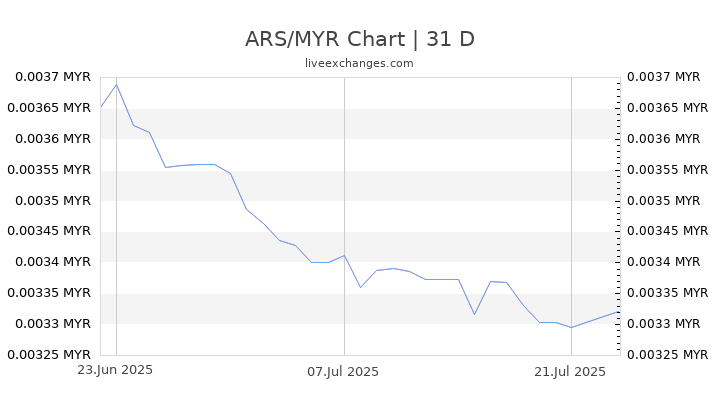Screen dimensions: 720x405
Task: Click the line's lowest point at 21 July
Action: tap(571, 327)
